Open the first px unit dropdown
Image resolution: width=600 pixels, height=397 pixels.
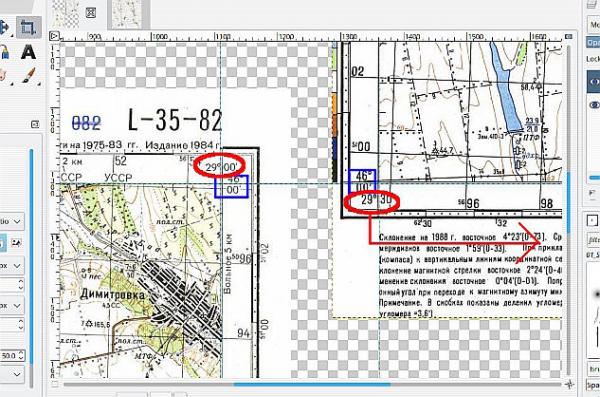point(11,265)
